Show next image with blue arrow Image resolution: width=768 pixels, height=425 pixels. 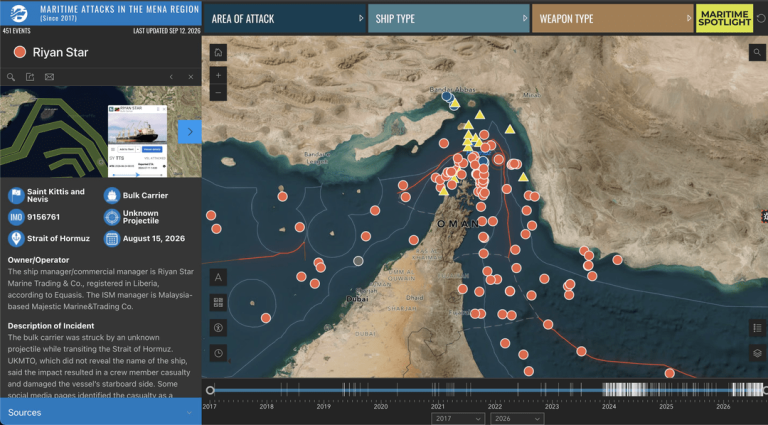[190, 132]
